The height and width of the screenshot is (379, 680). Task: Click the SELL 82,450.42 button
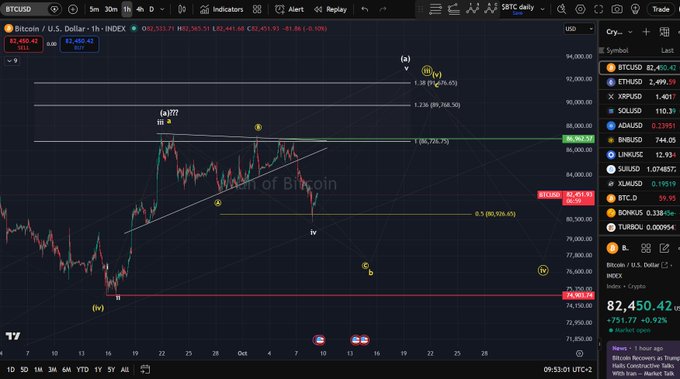(23, 44)
